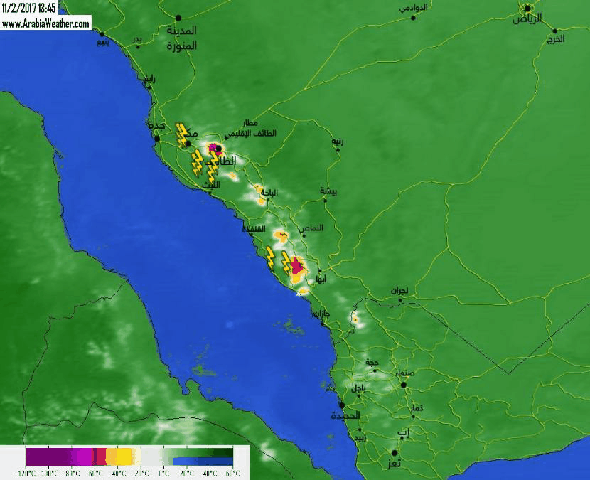The image size is (590, 480).
Task: Open the www.ArabiaWeather.com link
Action: [x=46, y=24]
